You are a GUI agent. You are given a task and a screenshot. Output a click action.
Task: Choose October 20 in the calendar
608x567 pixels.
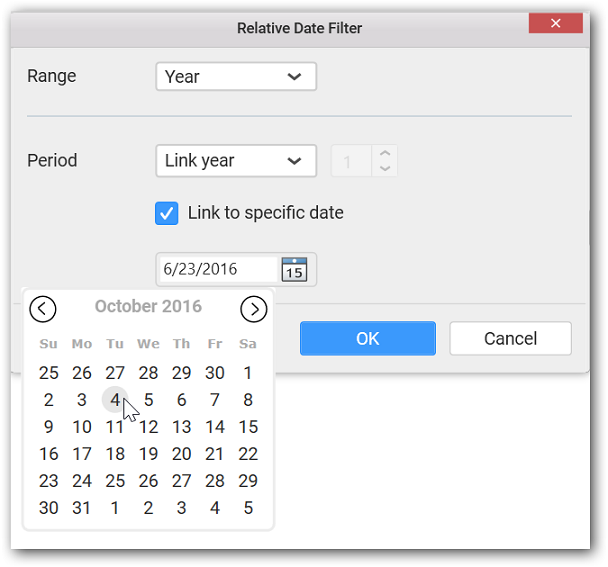point(181,454)
